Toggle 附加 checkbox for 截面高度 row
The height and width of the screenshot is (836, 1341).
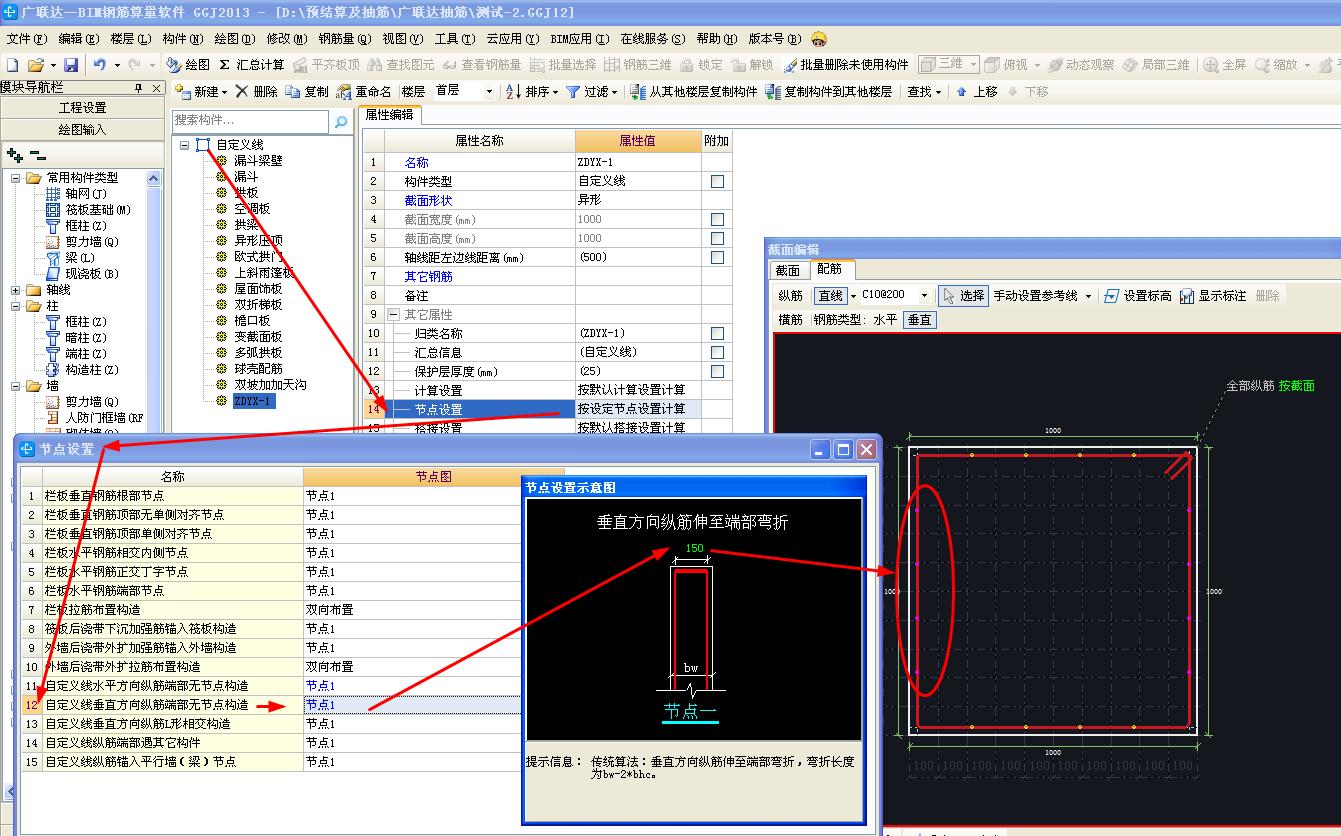tap(717, 239)
